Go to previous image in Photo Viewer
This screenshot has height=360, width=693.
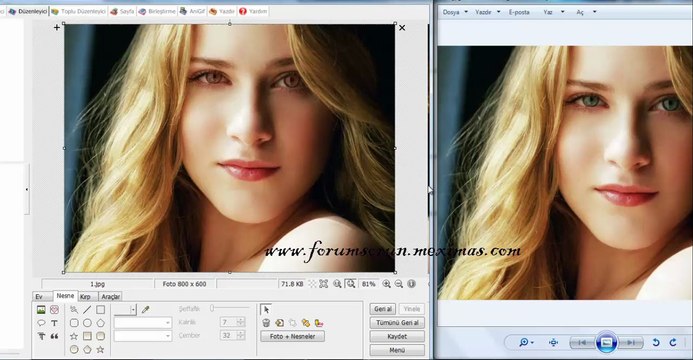(x=582, y=342)
